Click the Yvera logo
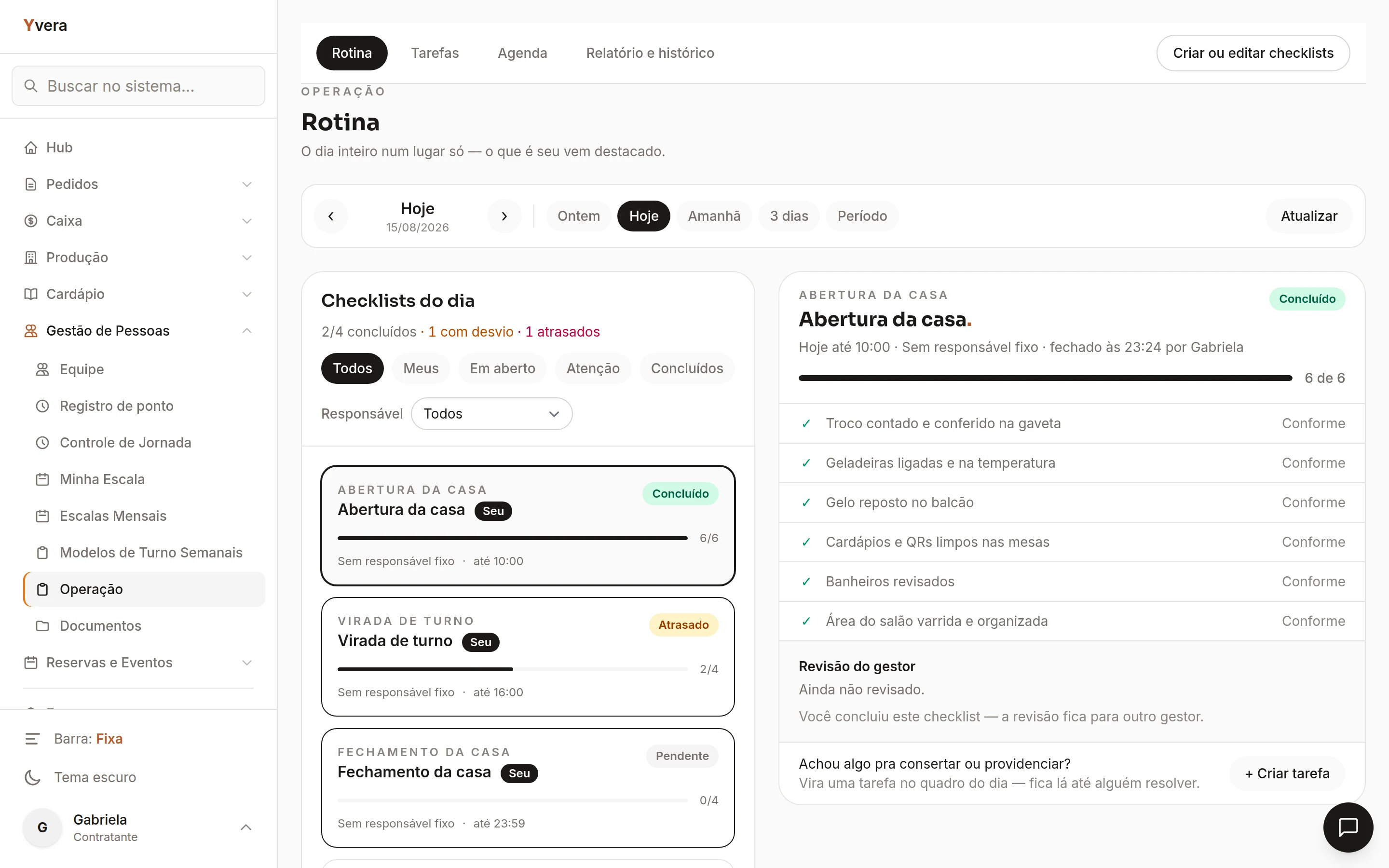Viewport: 1389px width, 868px height. [45, 25]
